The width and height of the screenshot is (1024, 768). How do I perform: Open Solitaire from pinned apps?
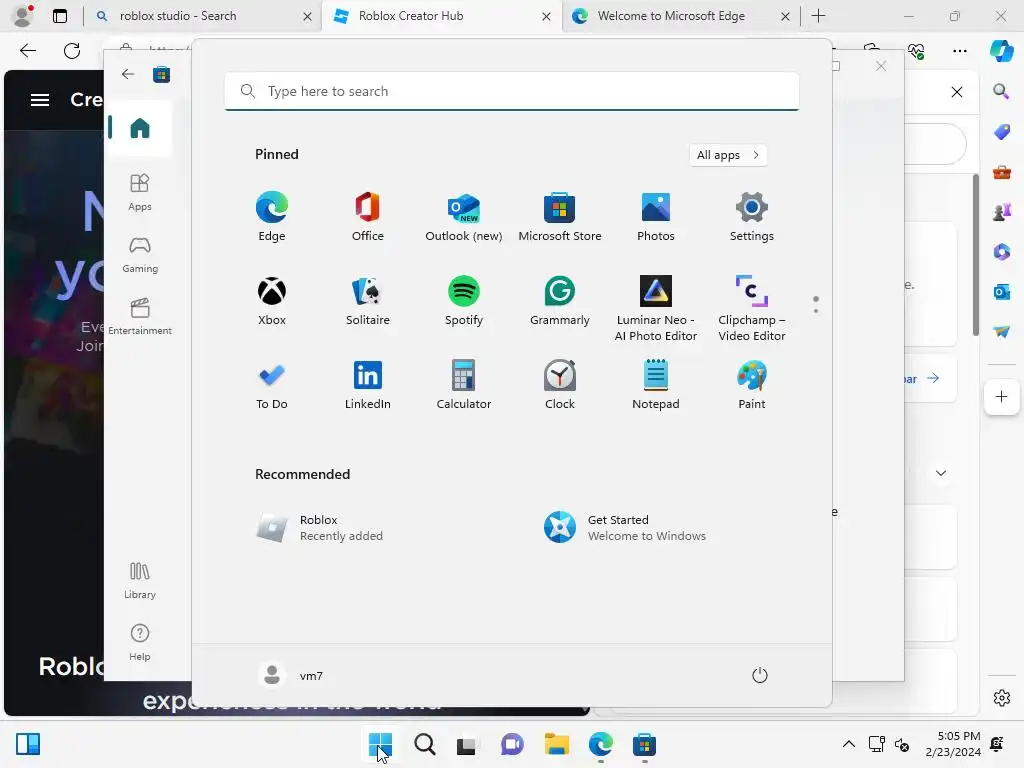coord(368,301)
